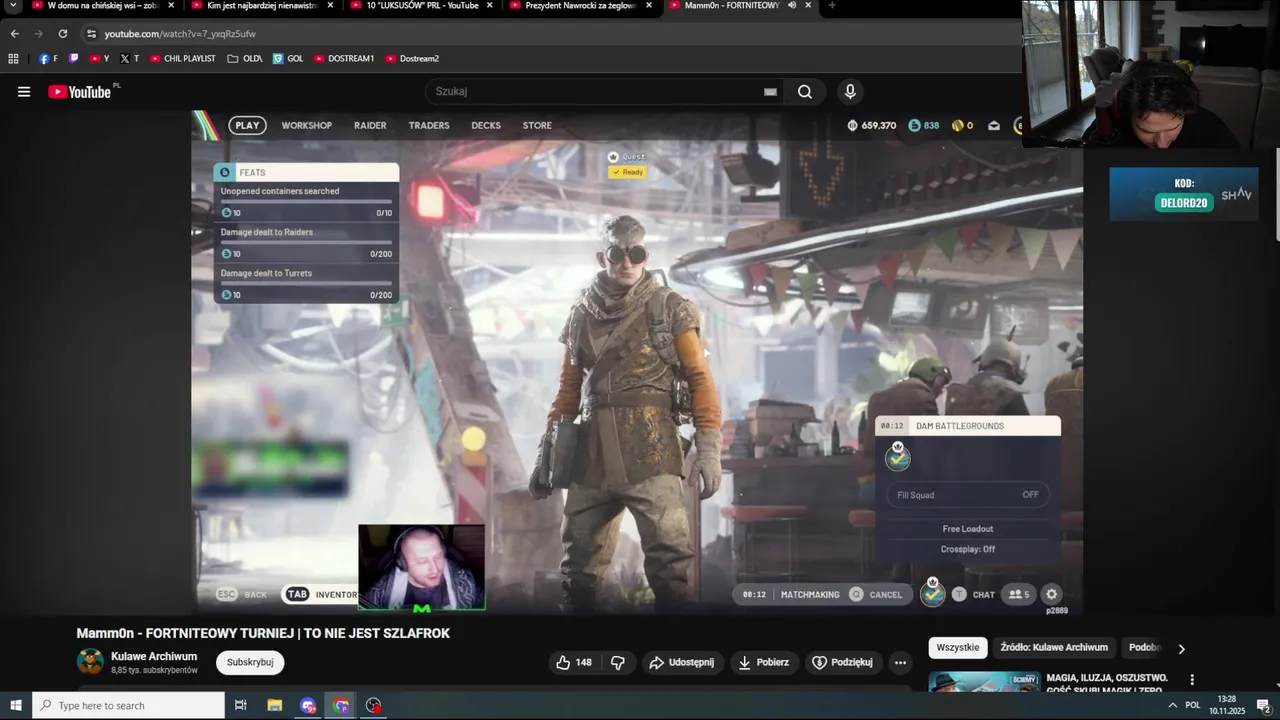Click the video title 'Mamm0n - FORTNITEOWY TURNIEJ'
This screenshot has width=1280, height=720.
pyautogui.click(x=263, y=633)
